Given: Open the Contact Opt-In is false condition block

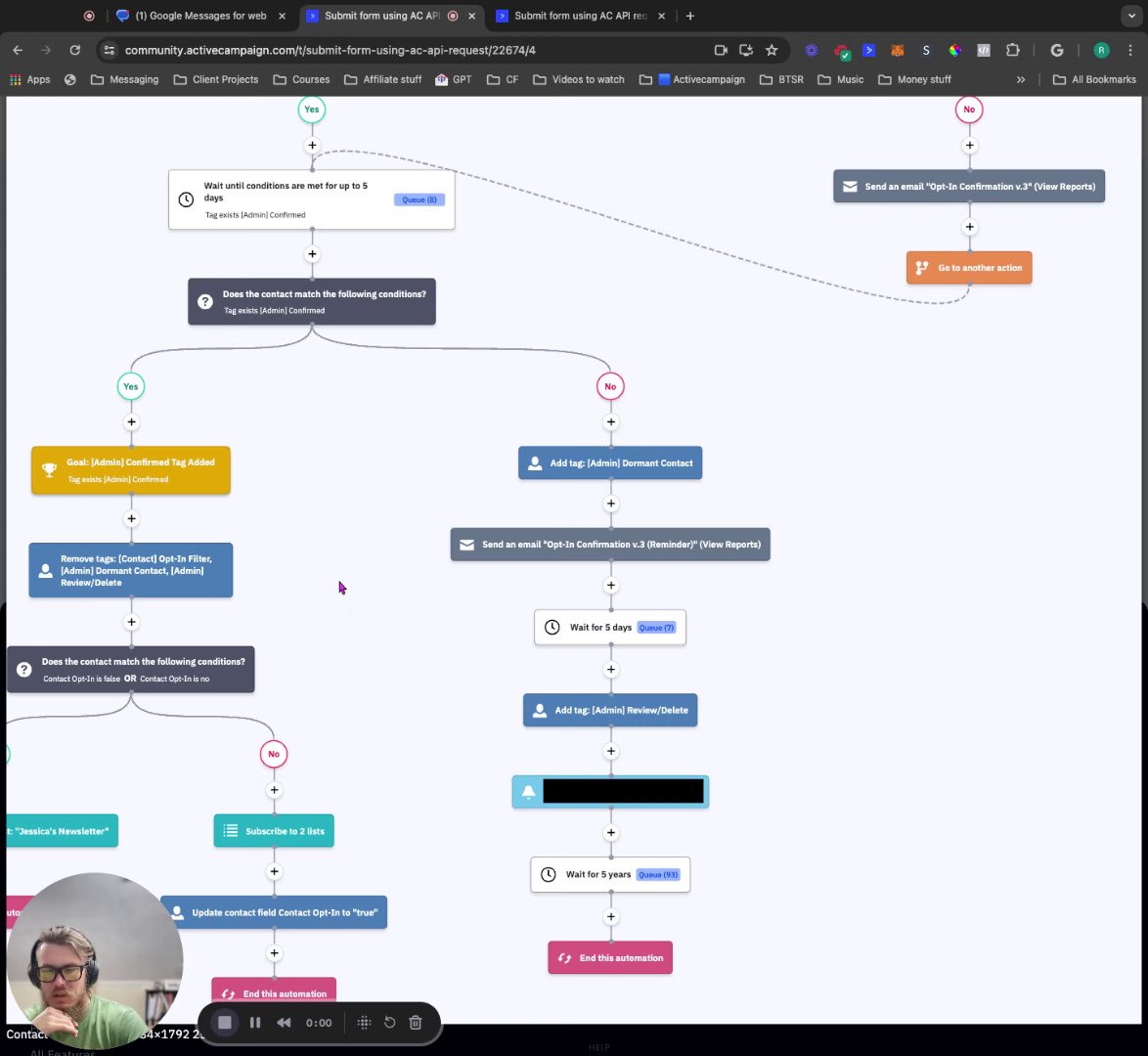Looking at the screenshot, I should [130, 670].
